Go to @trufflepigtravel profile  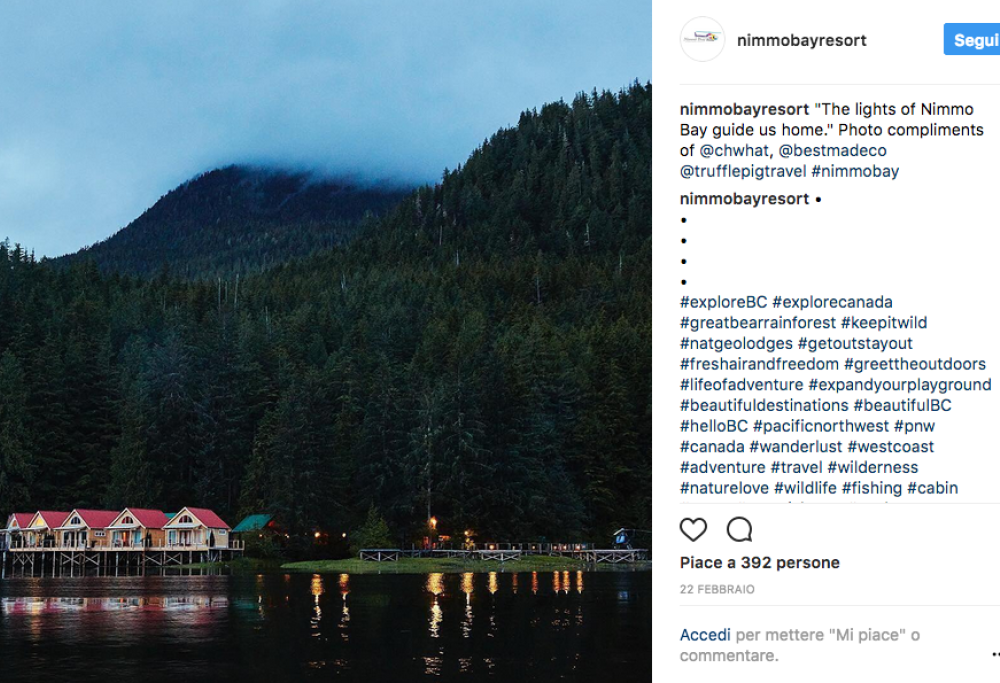[743, 171]
